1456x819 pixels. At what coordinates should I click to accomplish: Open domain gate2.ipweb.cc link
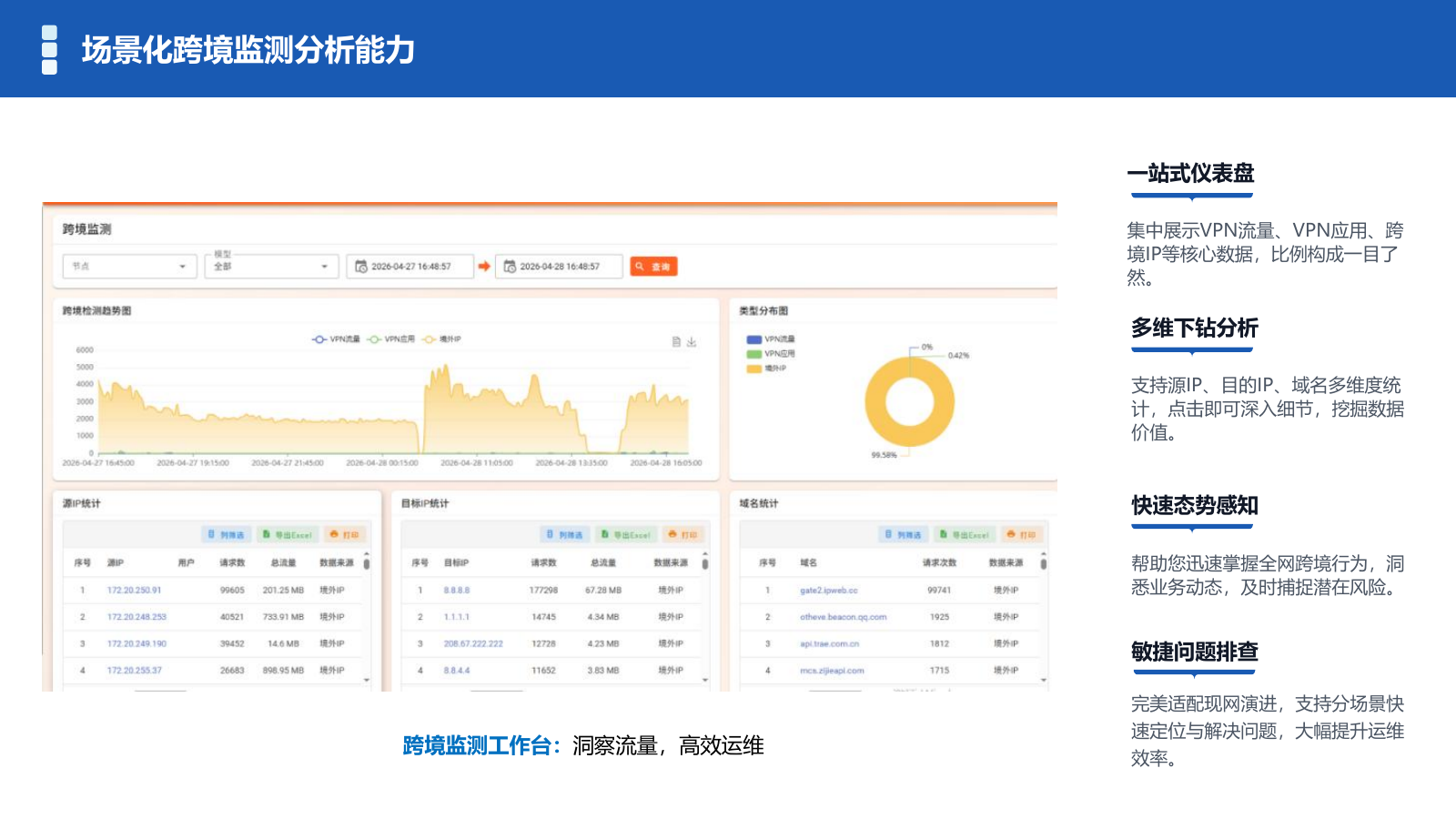click(829, 591)
